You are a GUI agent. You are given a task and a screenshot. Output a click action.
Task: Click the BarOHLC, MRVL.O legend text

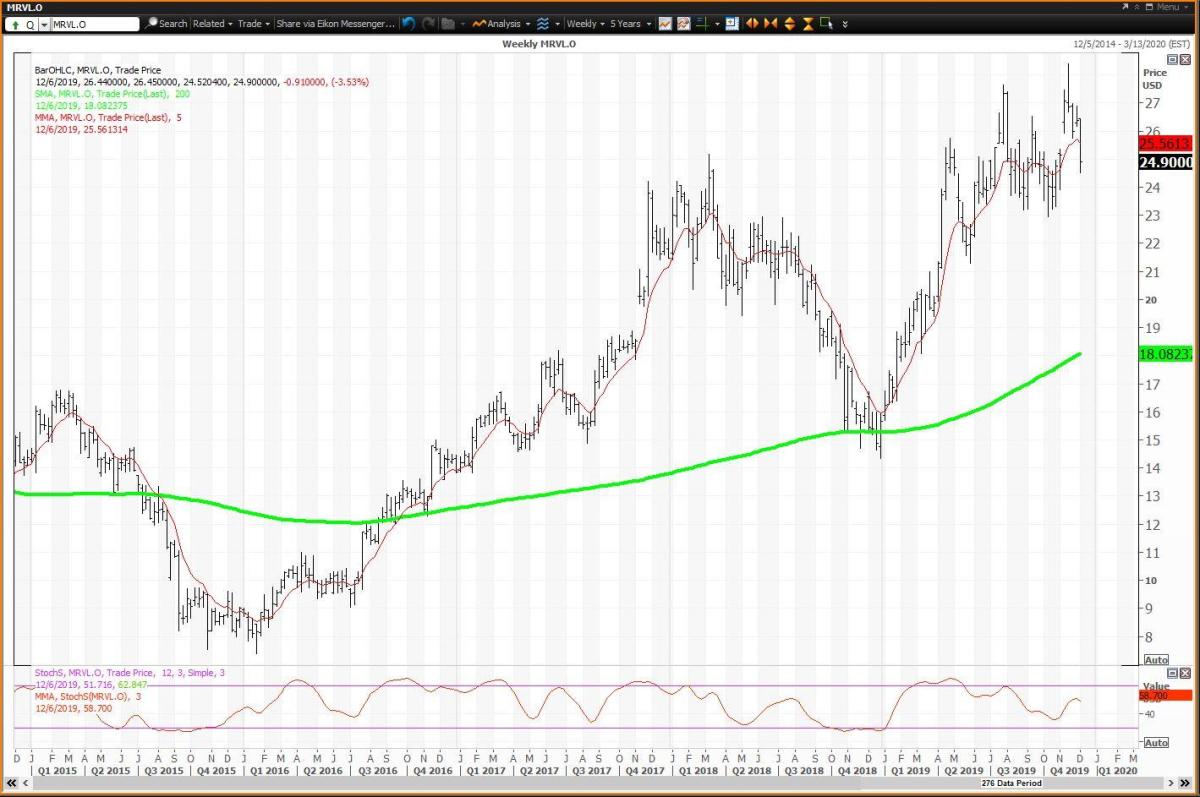coord(96,70)
